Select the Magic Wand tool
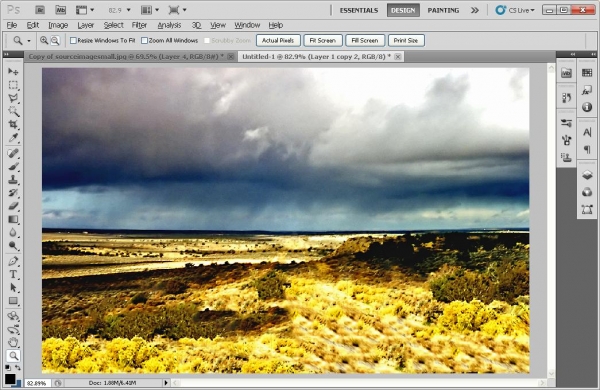The image size is (600, 390). 13,111
